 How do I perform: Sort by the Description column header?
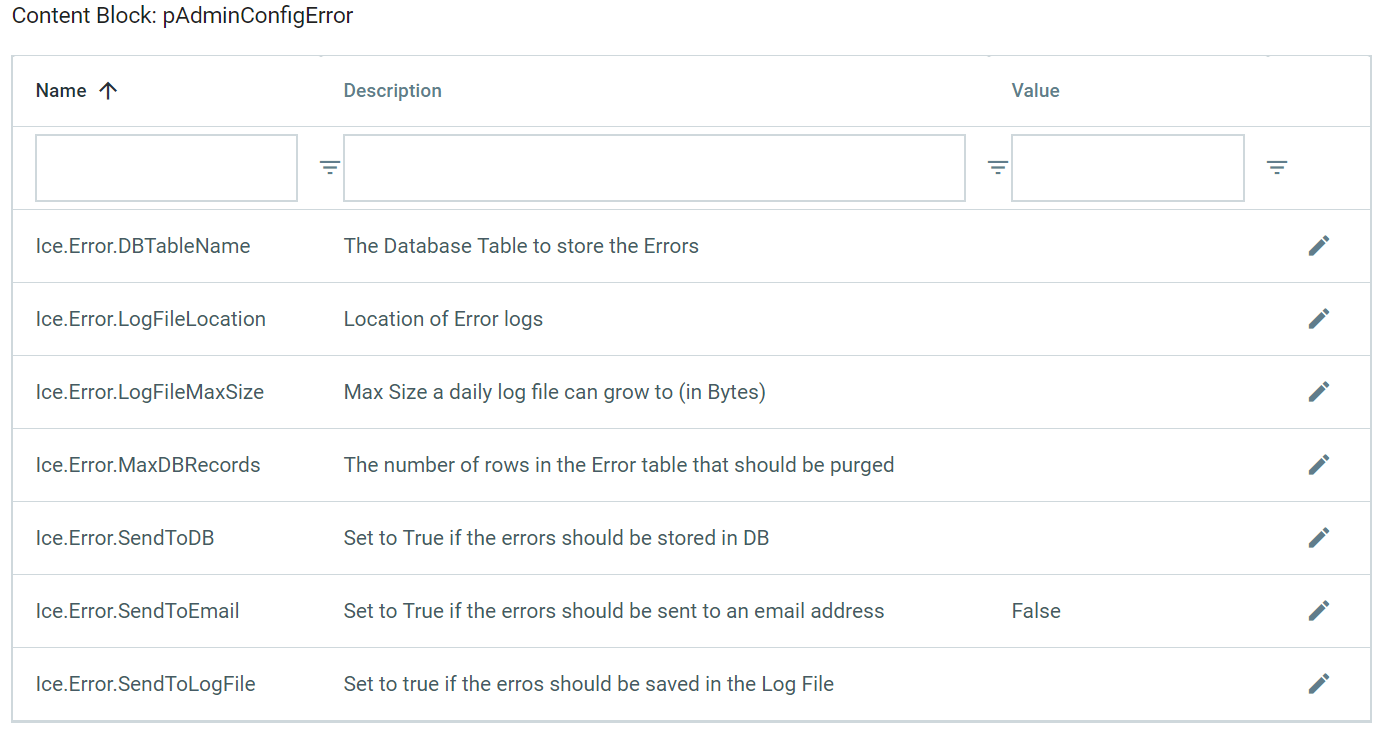[392, 91]
